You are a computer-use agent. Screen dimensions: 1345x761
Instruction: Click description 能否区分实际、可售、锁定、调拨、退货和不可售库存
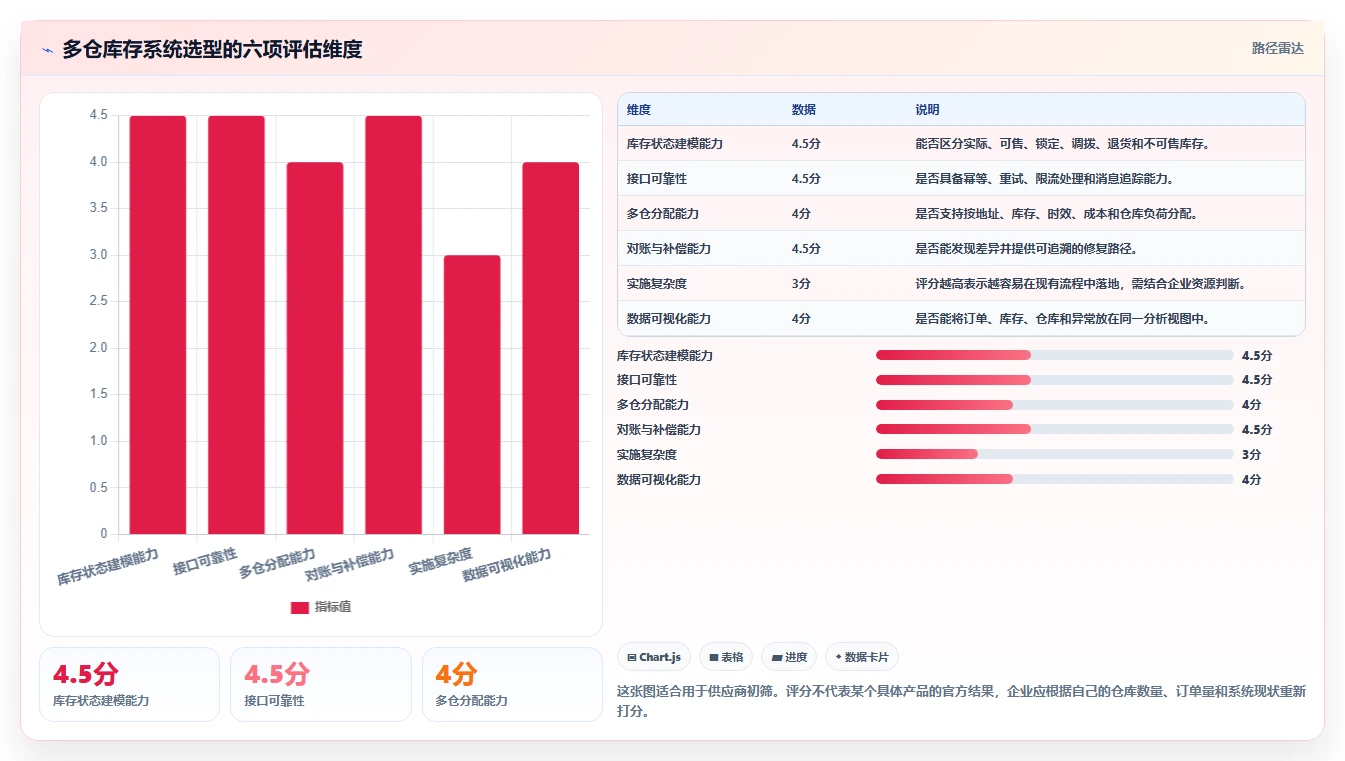coord(1063,144)
